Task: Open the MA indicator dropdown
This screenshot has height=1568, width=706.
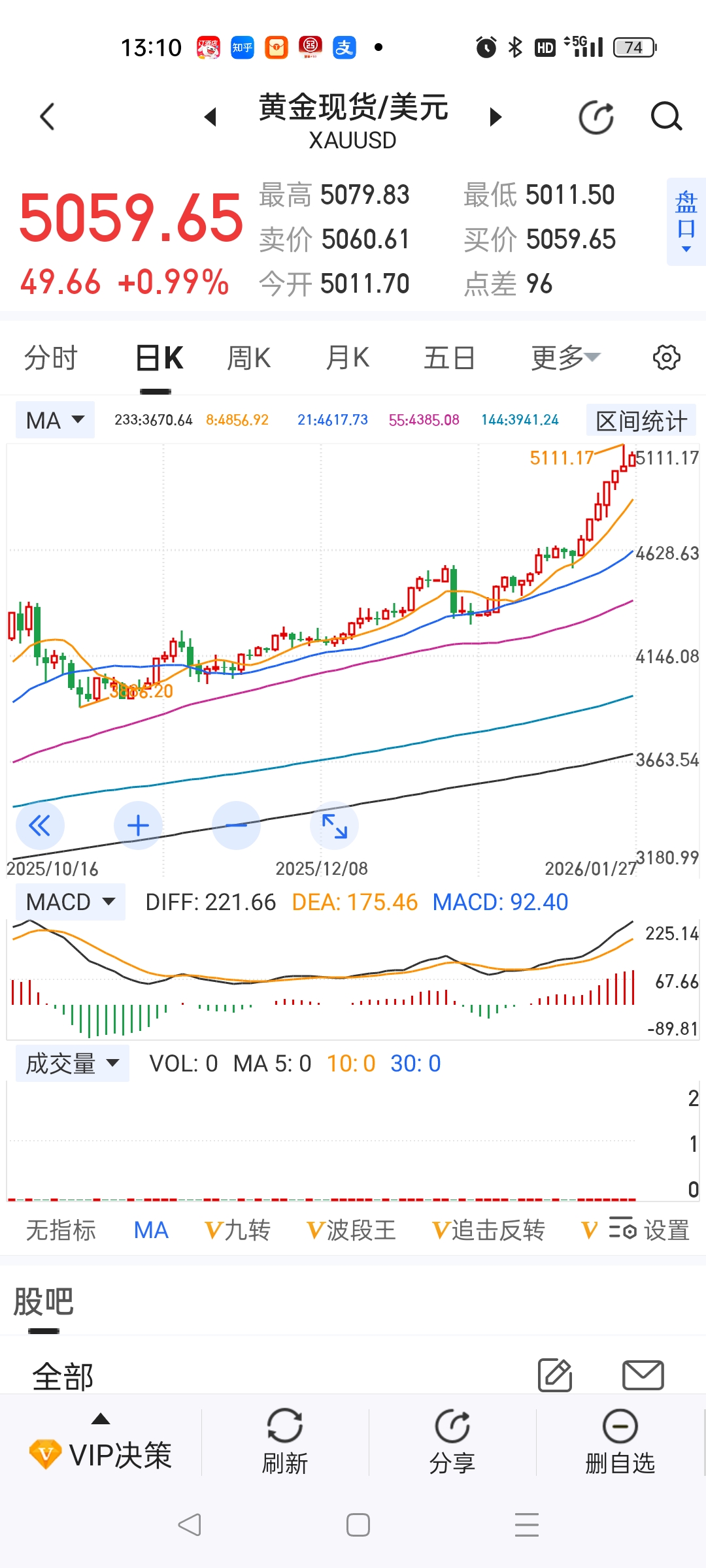Action: point(56,420)
